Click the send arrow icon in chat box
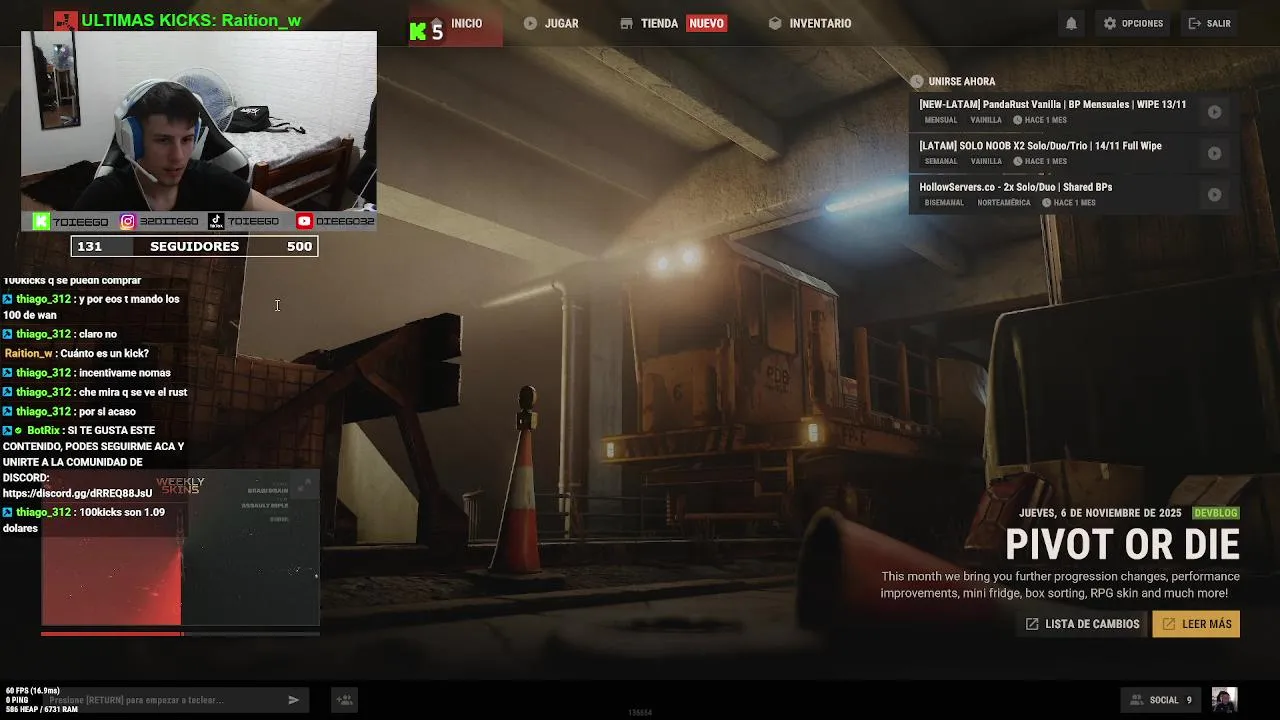Image resolution: width=1280 pixels, height=720 pixels. pyautogui.click(x=293, y=700)
